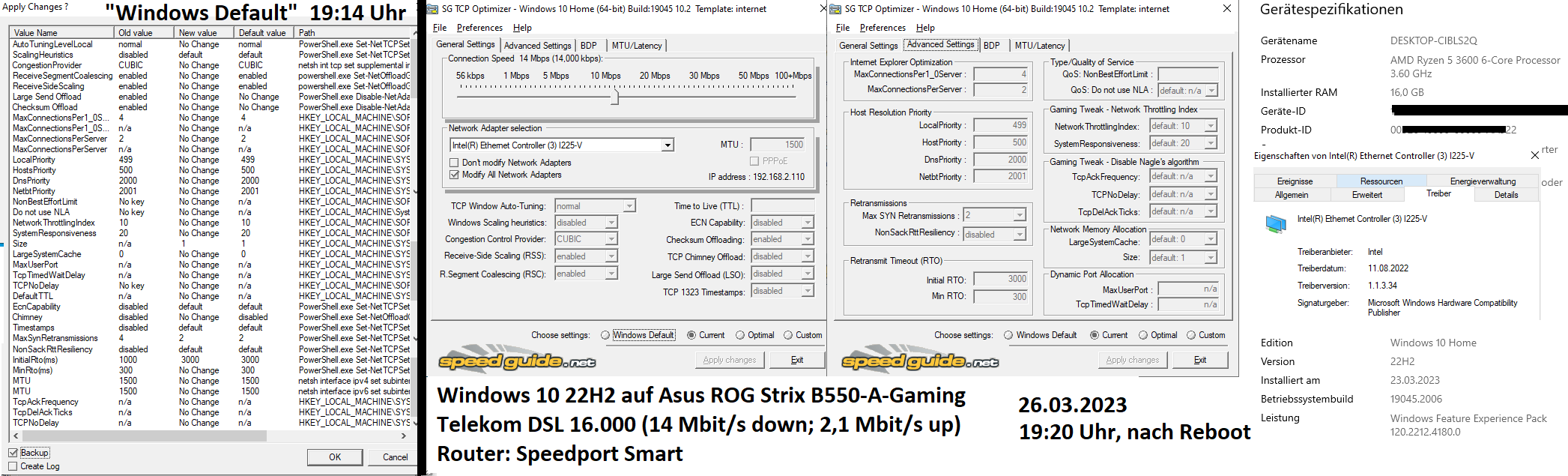This screenshot has height=476, width=1568.
Task: Open File menu in General Settings window
Action: click(440, 28)
